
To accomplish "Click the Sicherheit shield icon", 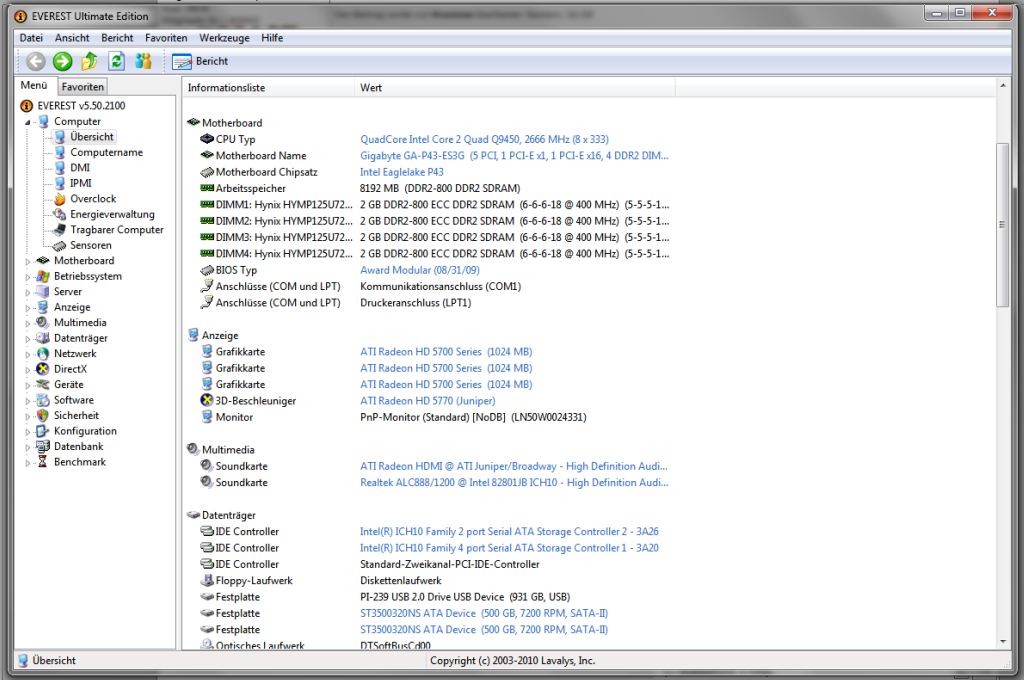I will [43, 415].
